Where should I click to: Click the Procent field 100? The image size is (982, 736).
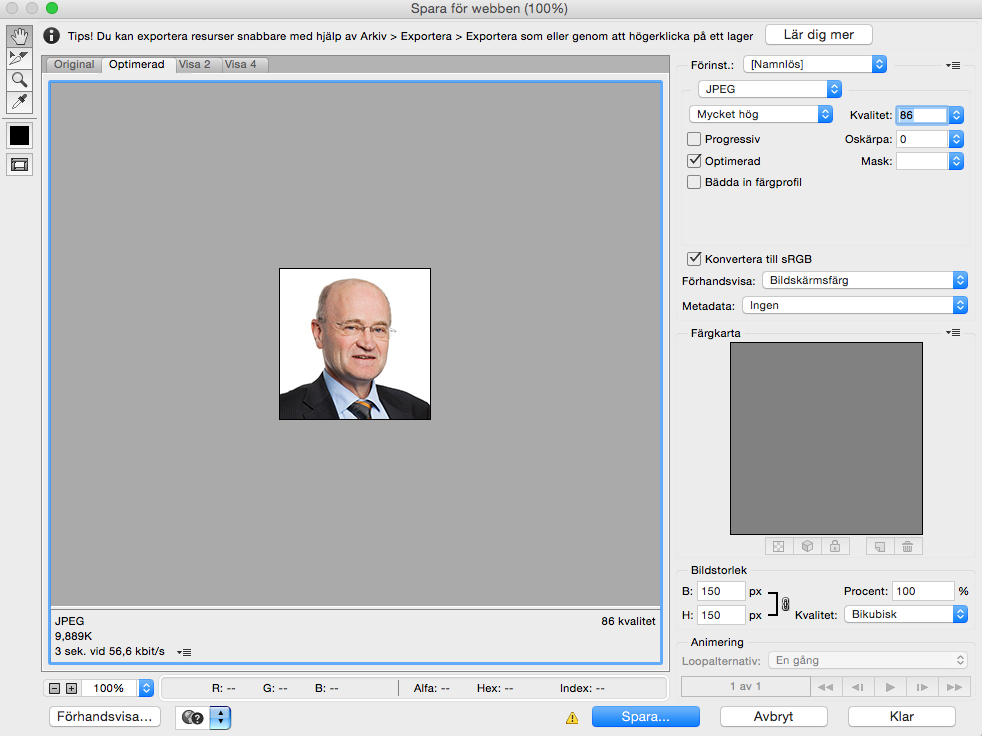[x=923, y=591]
